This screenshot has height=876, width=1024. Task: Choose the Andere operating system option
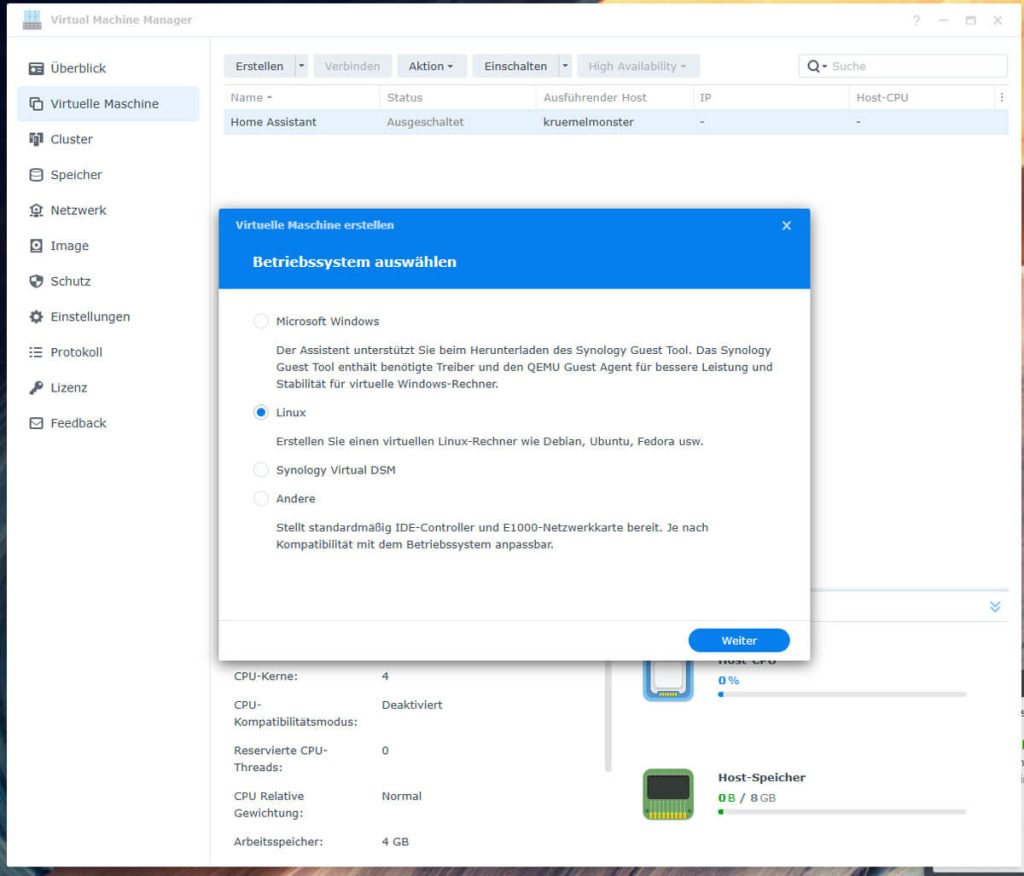[x=261, y=499]
